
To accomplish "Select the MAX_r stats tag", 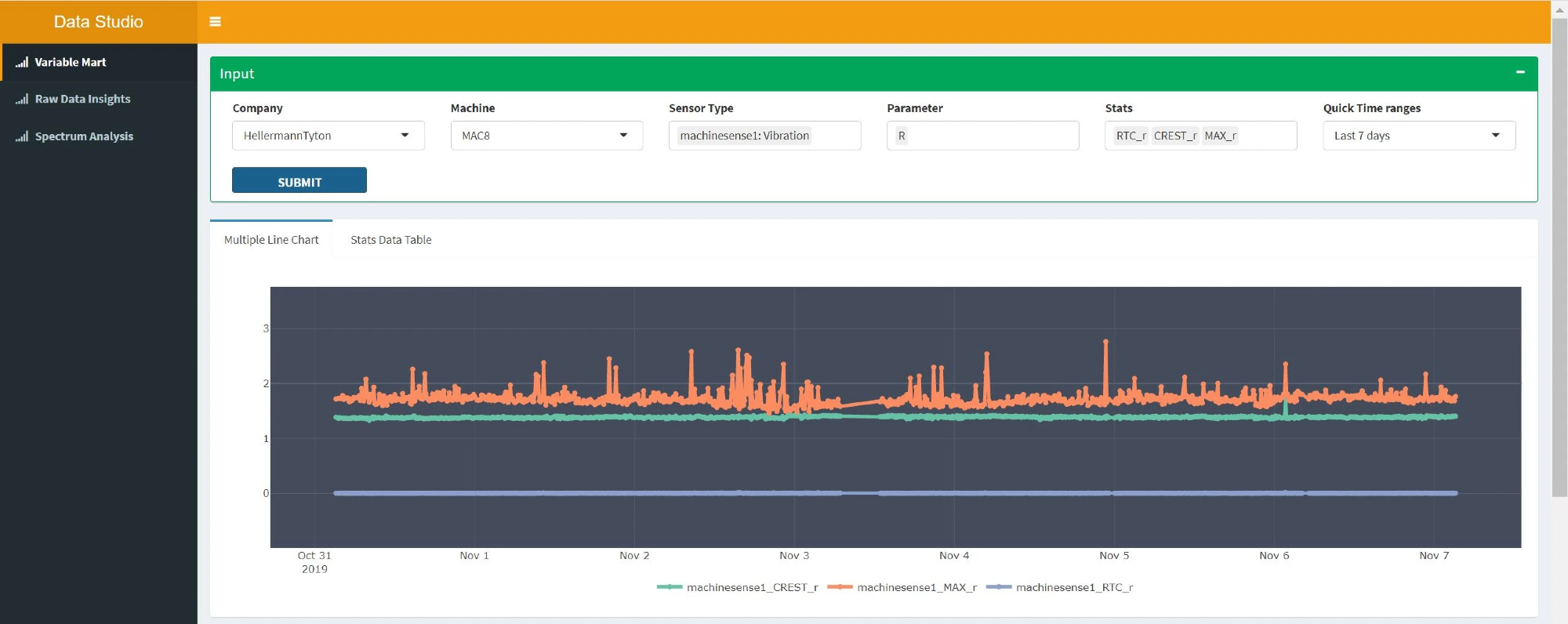I will (1220, 136).
